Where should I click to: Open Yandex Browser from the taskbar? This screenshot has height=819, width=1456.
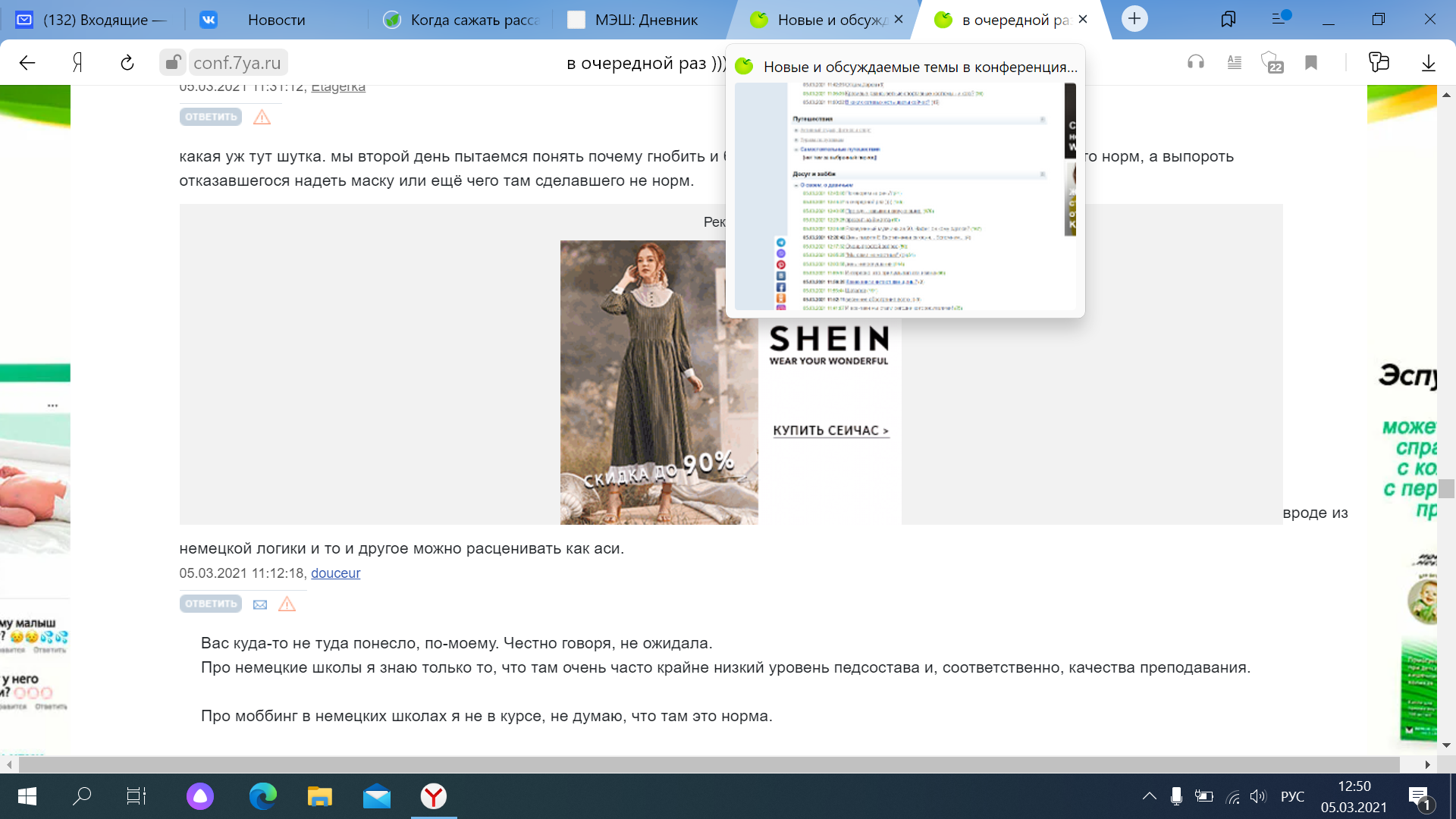click(x=434, y=796)
